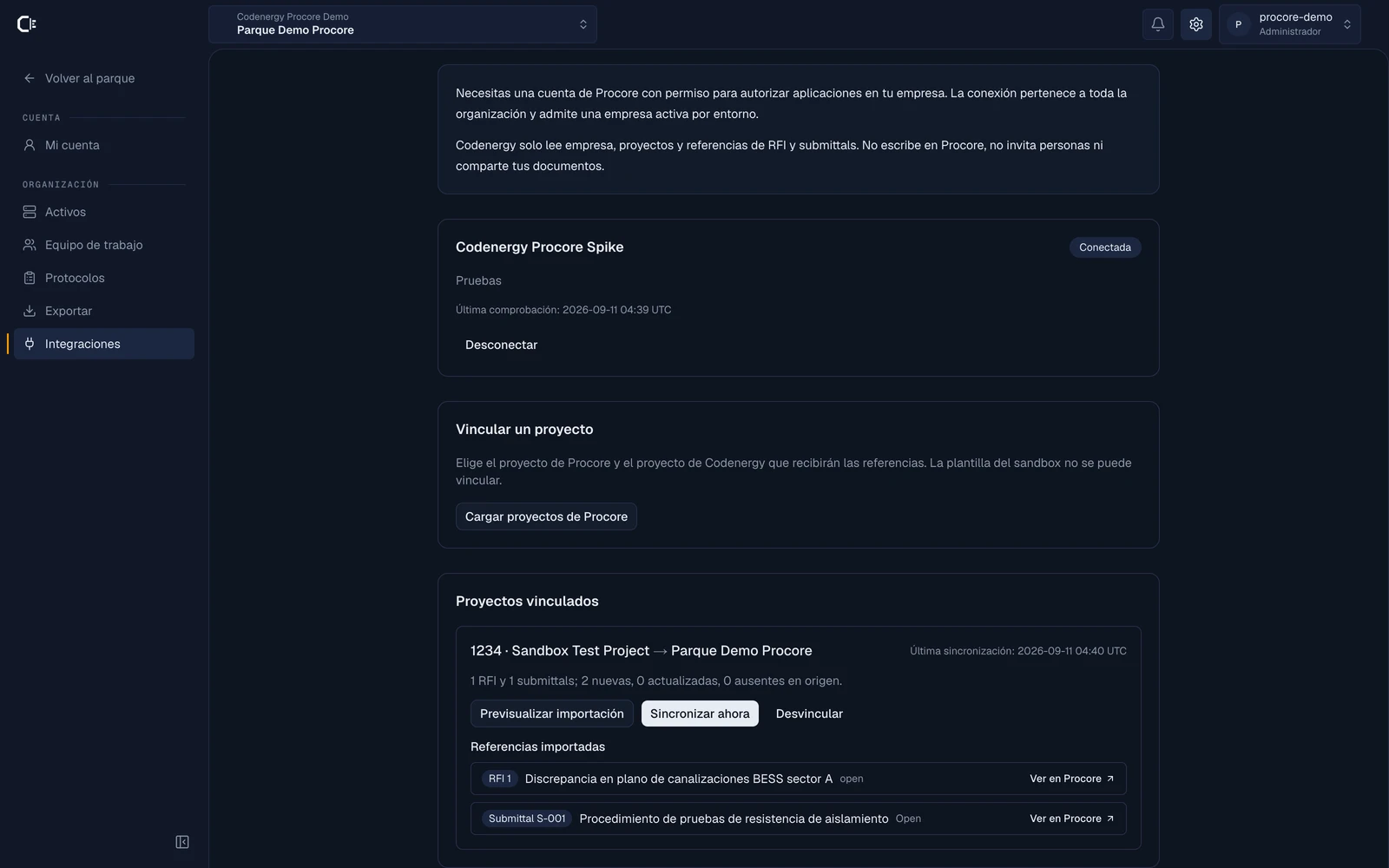Click the 'open' status of RFI 1

click(x=852, y=779)
